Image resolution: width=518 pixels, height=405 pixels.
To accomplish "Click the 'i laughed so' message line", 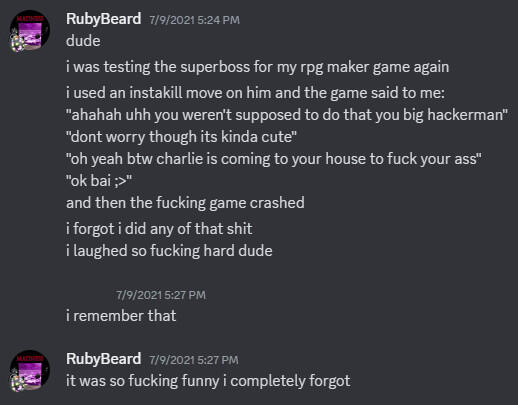I will pos(169,251).
